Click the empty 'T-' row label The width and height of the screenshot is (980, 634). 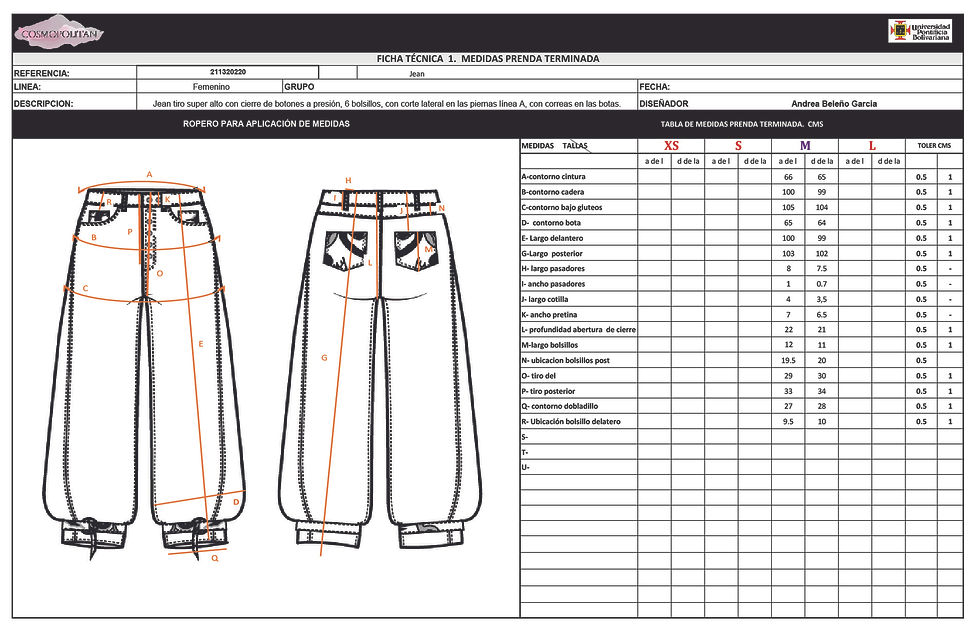click(x=524, y=452)
